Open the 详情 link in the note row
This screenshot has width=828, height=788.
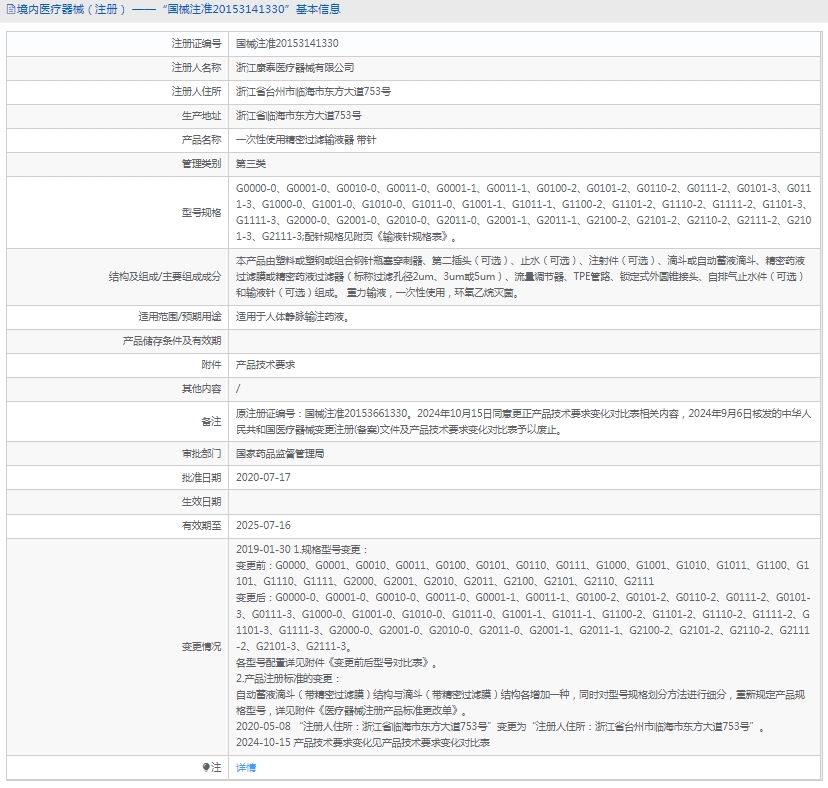pos(245,767)
